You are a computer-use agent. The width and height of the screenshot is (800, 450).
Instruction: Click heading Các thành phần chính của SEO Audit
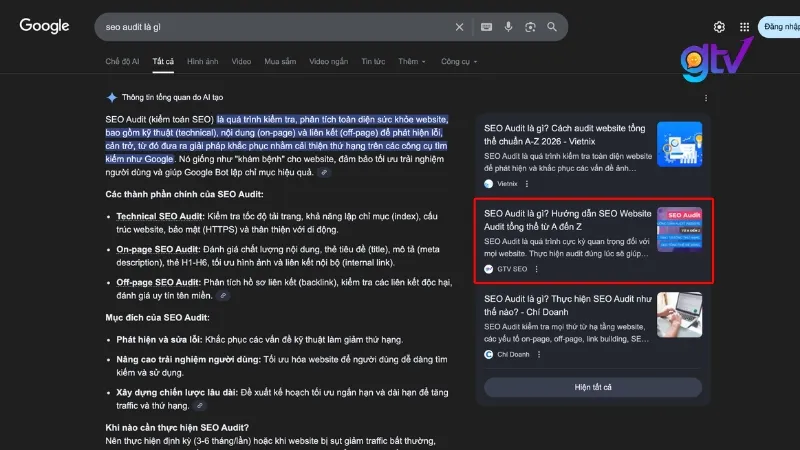point(184,194)
